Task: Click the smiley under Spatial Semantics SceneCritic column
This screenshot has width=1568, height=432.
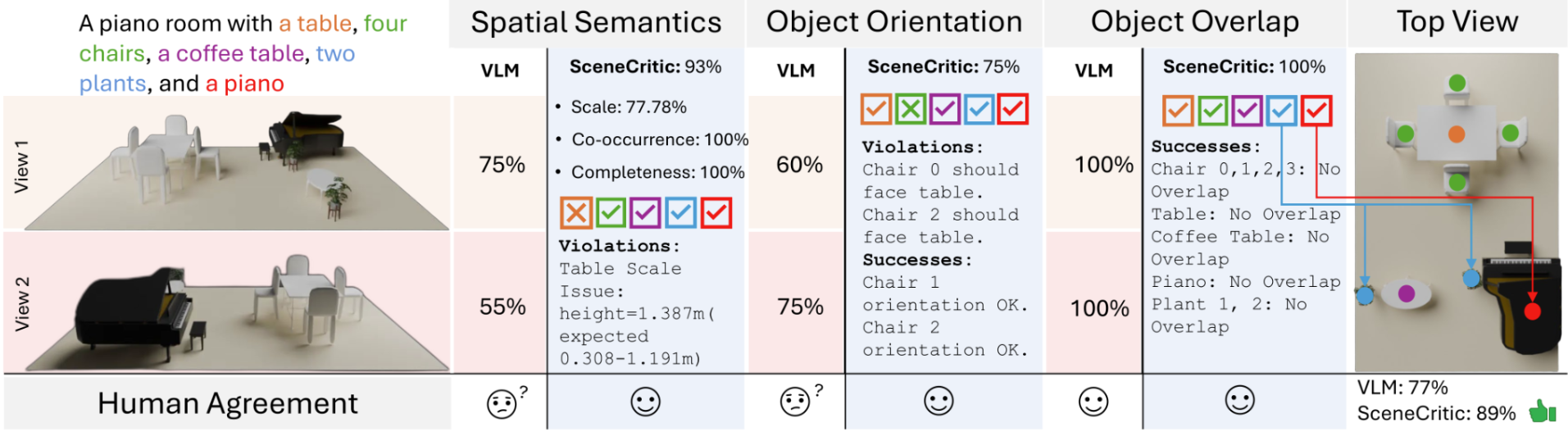Action: pos(645,402)
